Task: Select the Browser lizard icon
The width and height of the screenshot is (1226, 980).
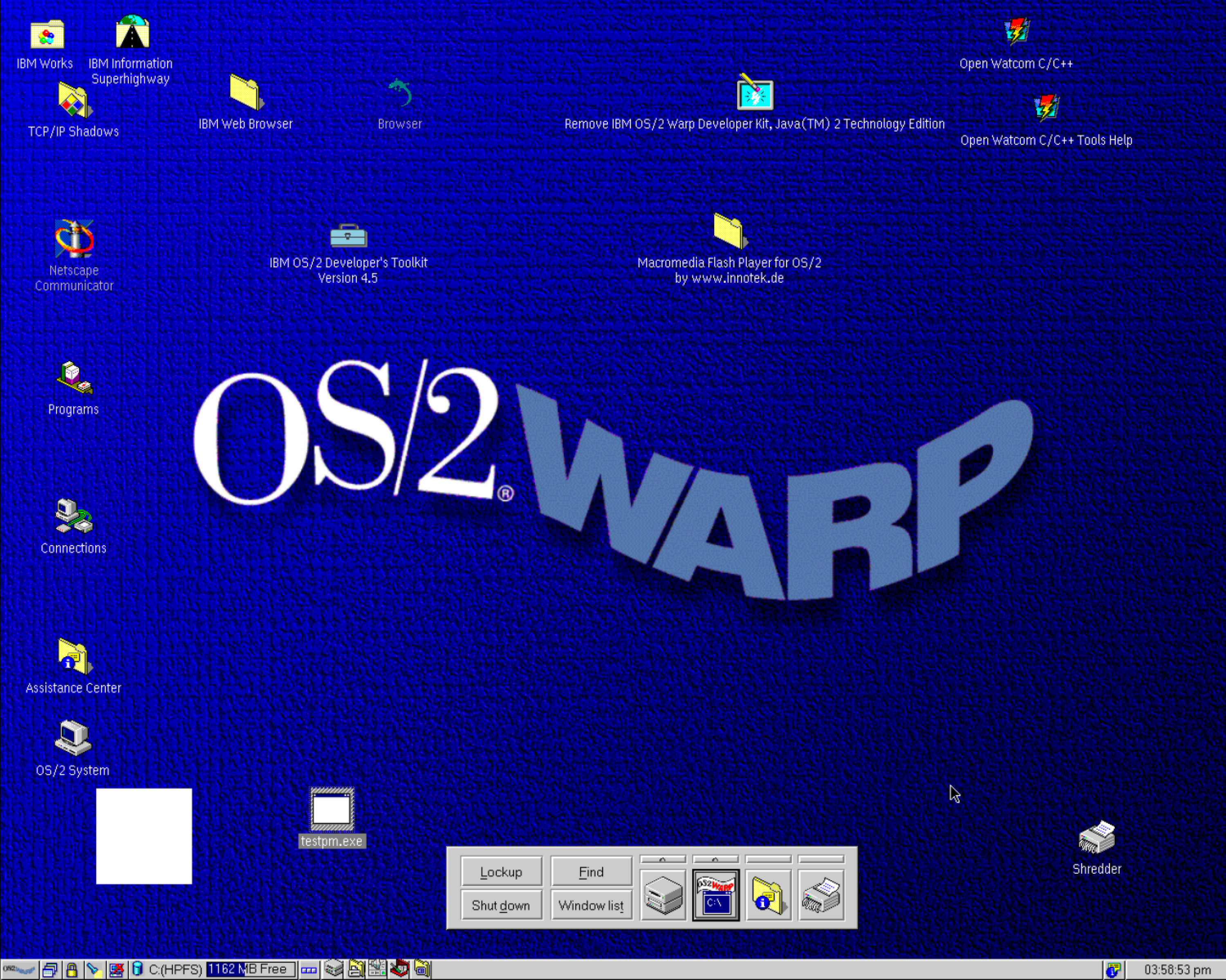Action: 400,93
